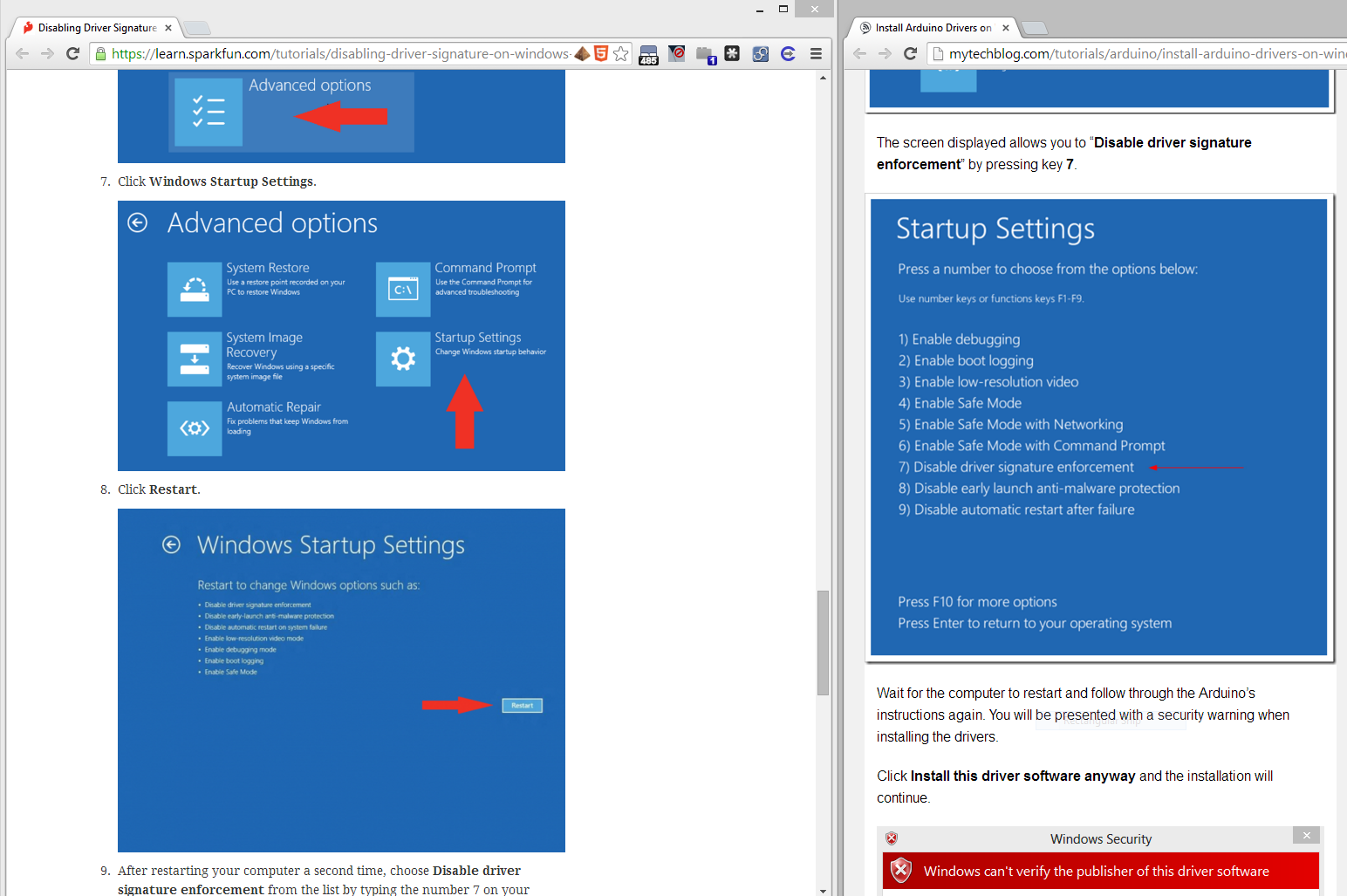Click the Startup Settings screenshot image
This screenshot has height=896, width=1347.
tap(1098, 427)
